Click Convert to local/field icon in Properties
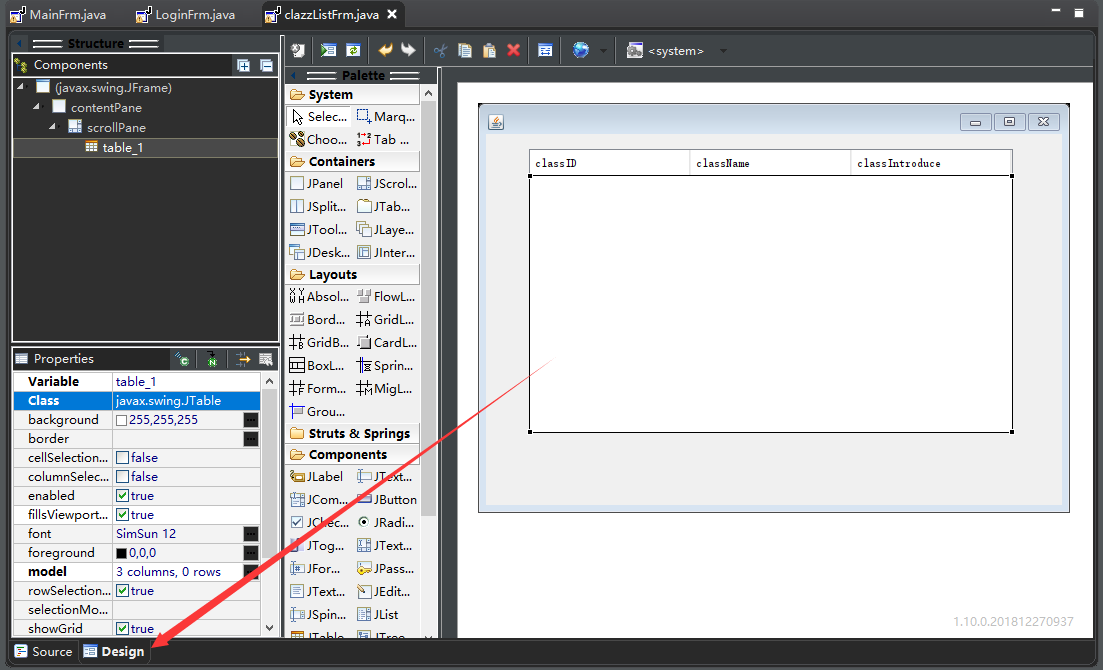The width and height of the screenshot is (1103, 670). [x=182, y=360]
